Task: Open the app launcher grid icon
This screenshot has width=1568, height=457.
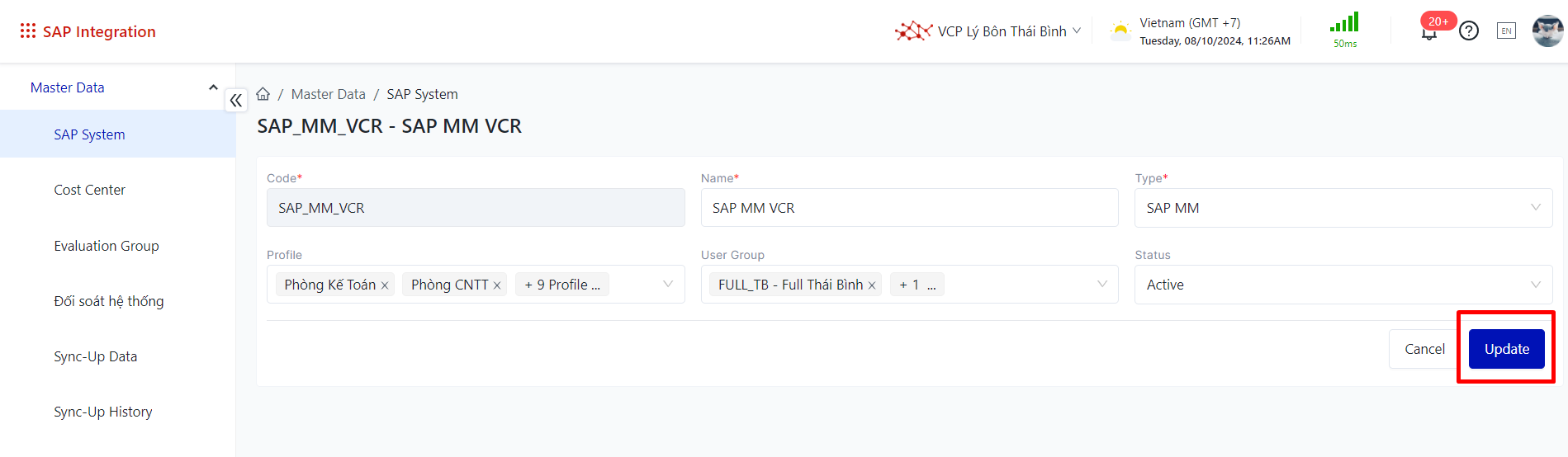Action: [28, 31]
